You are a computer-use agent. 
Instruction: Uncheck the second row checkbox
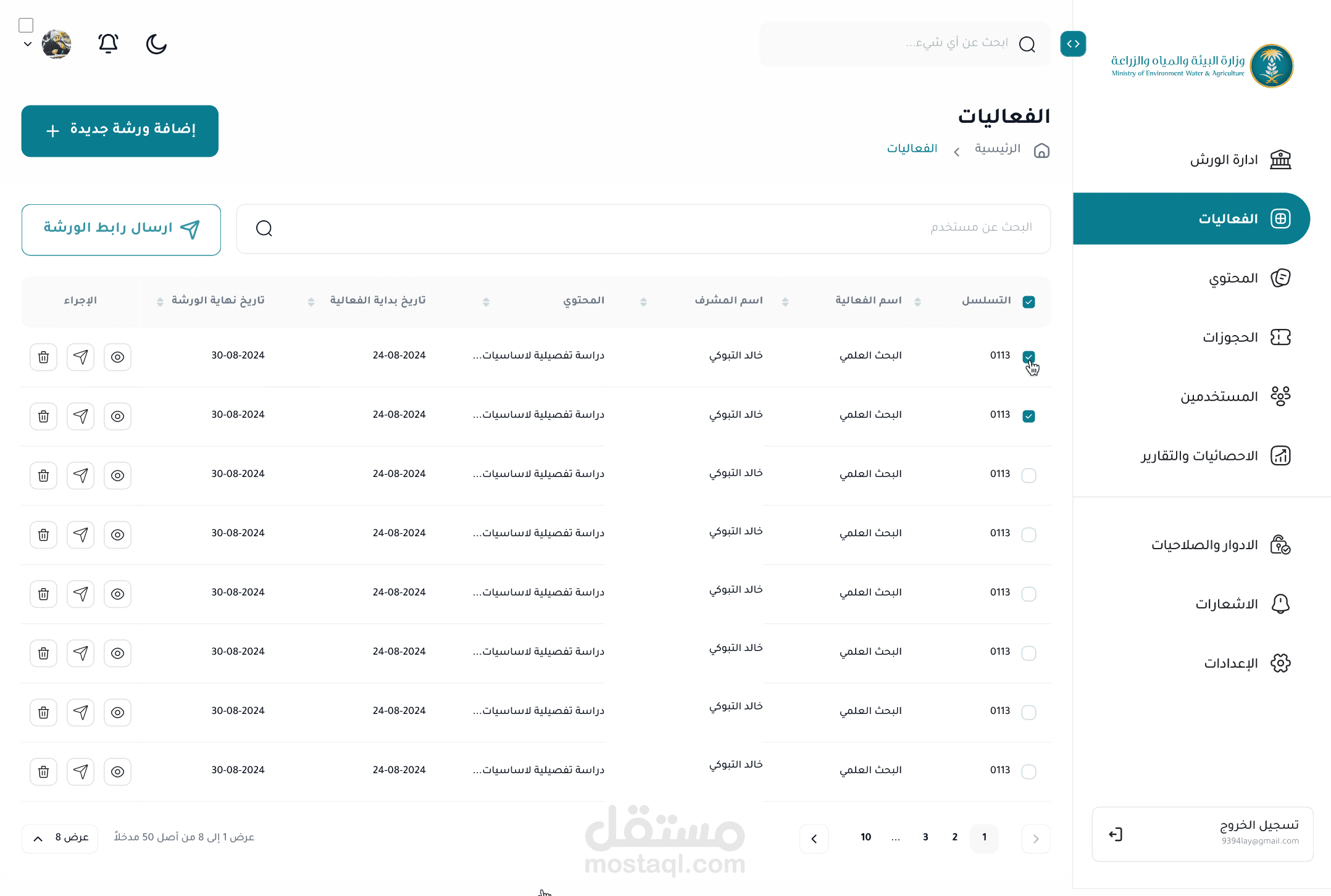click(1028, 417)
